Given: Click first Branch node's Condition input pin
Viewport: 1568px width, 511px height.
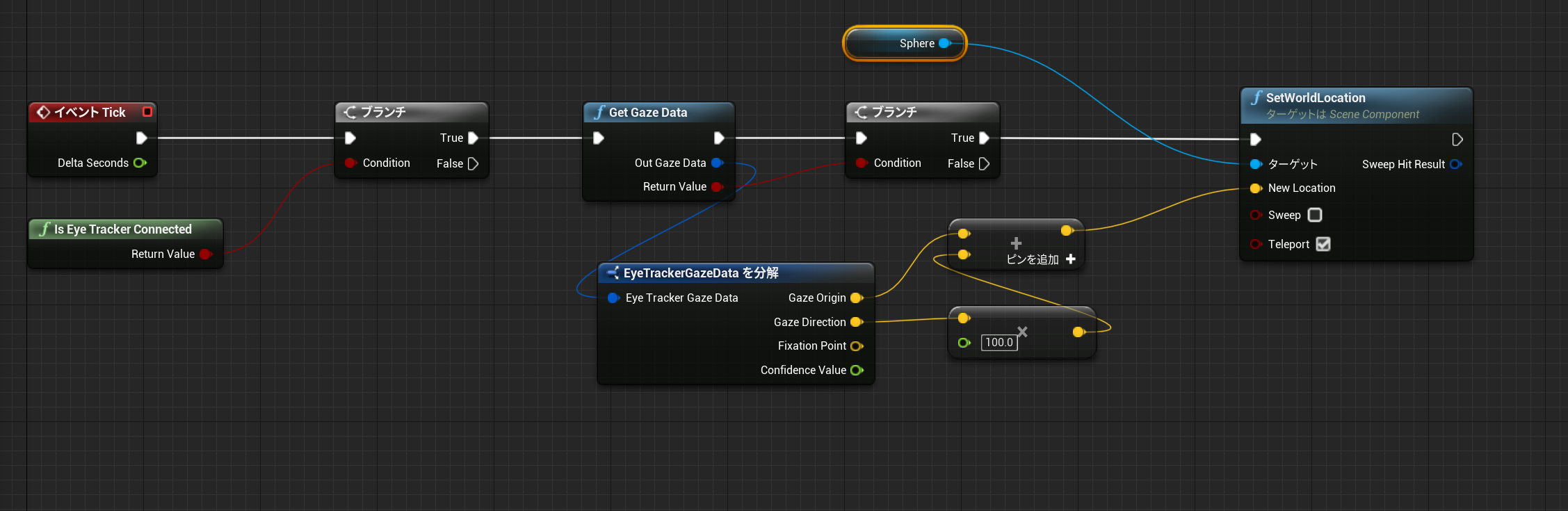Looking at the screenshot, I should click(x=350, y=163).
